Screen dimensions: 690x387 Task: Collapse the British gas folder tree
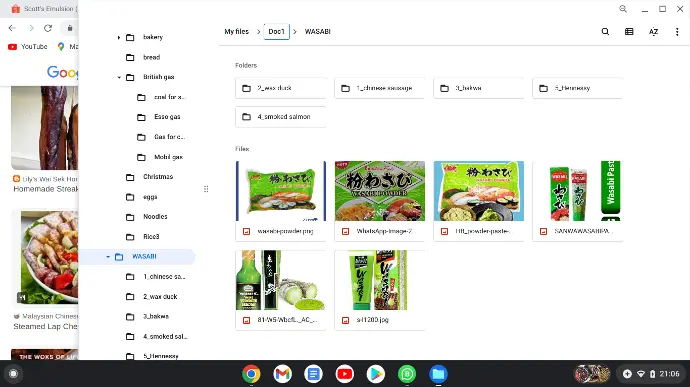(x=119, y=77)
